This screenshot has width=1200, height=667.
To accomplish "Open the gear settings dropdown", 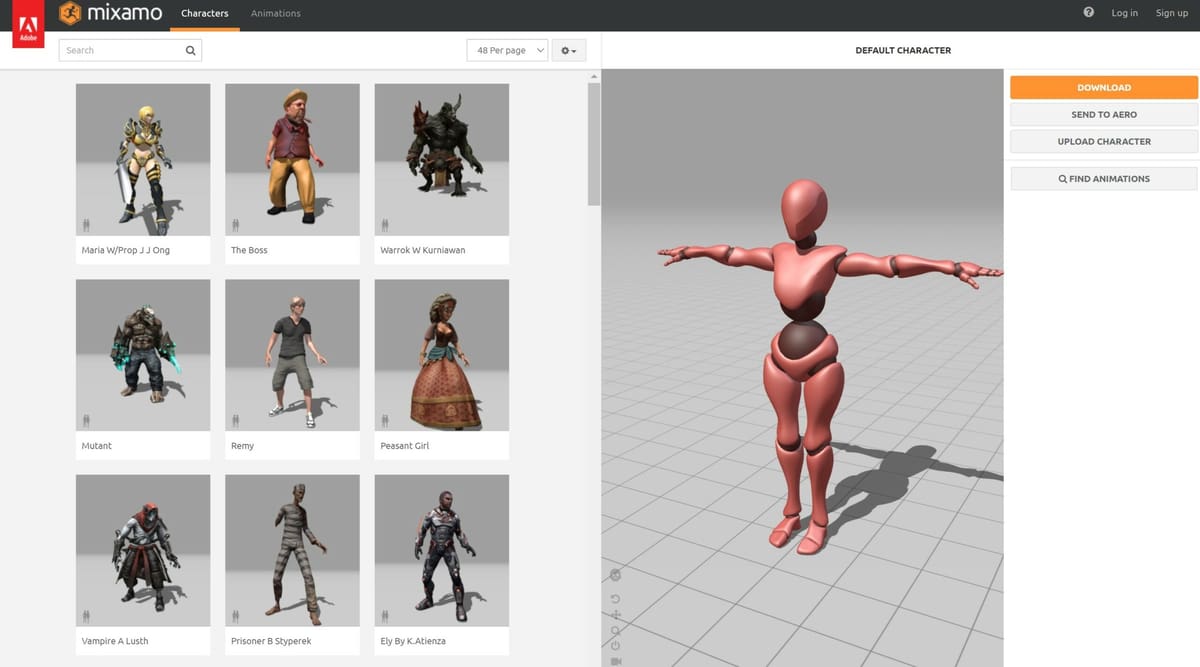I will (569, 50).
